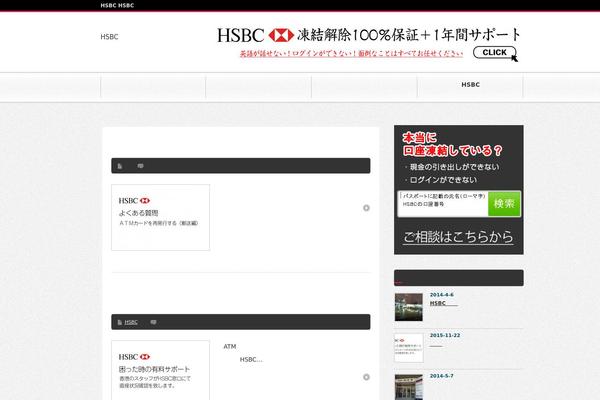Viewport: 600px width, 400px height.
Task: Click the HSBC HSBC text in top black bar
Action: (x=117, y=5)
